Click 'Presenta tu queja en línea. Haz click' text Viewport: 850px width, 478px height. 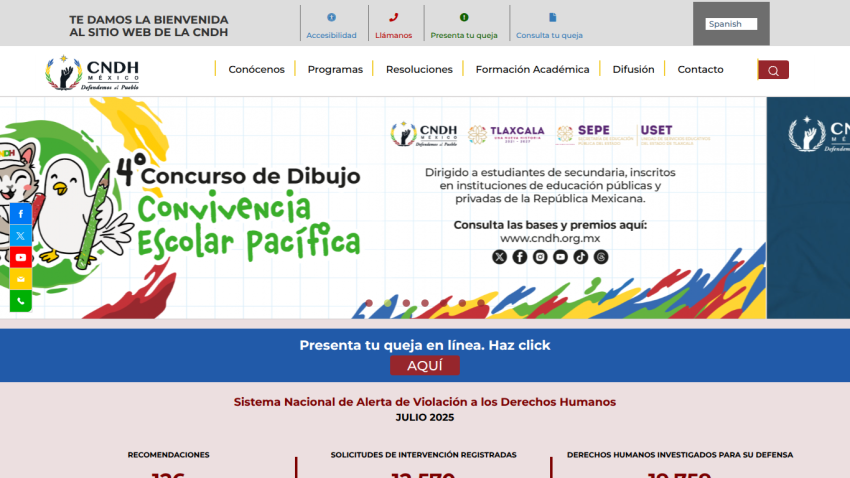tap(425, 345)
